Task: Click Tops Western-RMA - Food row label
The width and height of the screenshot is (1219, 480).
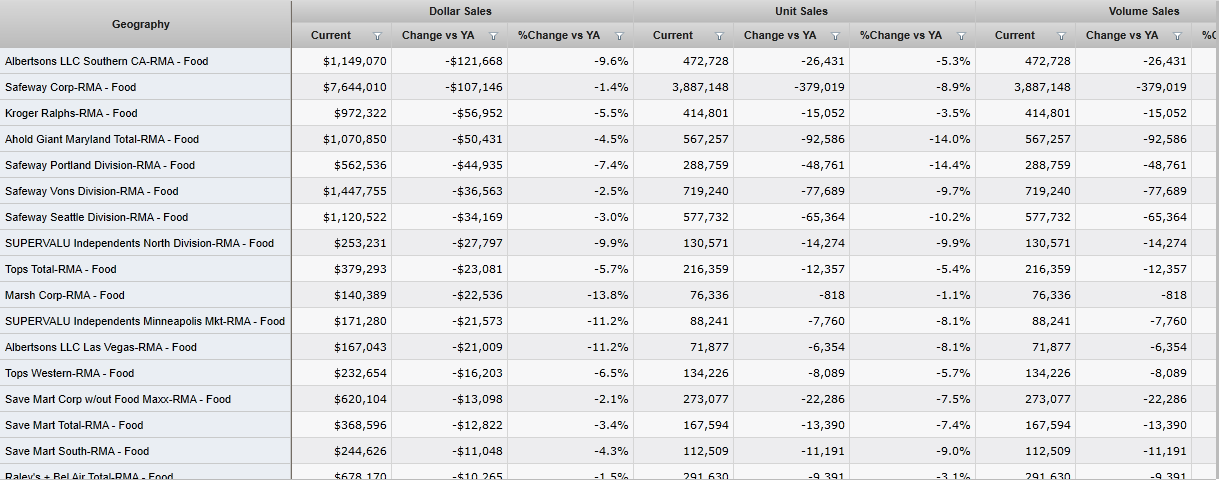Action: [x=69, y=374]
